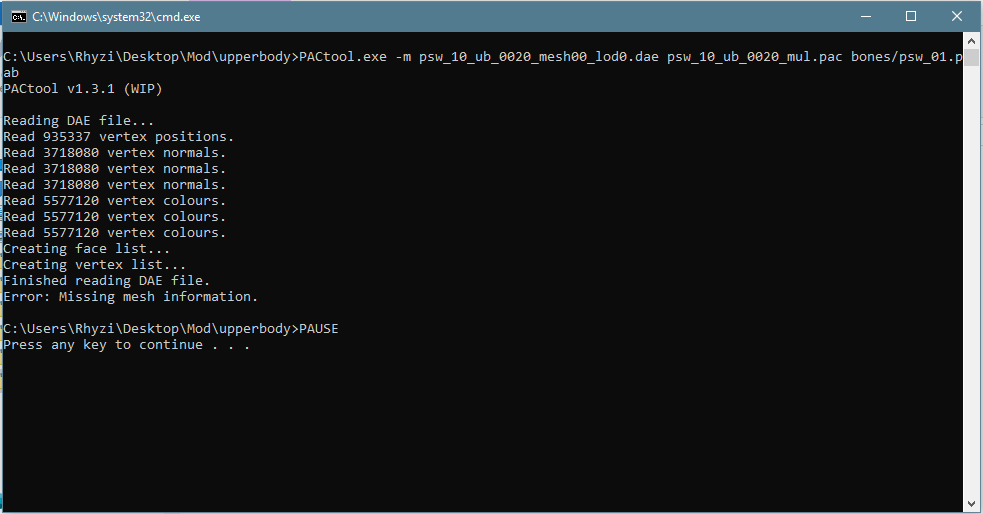Click the scrollbar up arrow
The height and width of the screenshot is (514, 983).
[x=973, y=43]
